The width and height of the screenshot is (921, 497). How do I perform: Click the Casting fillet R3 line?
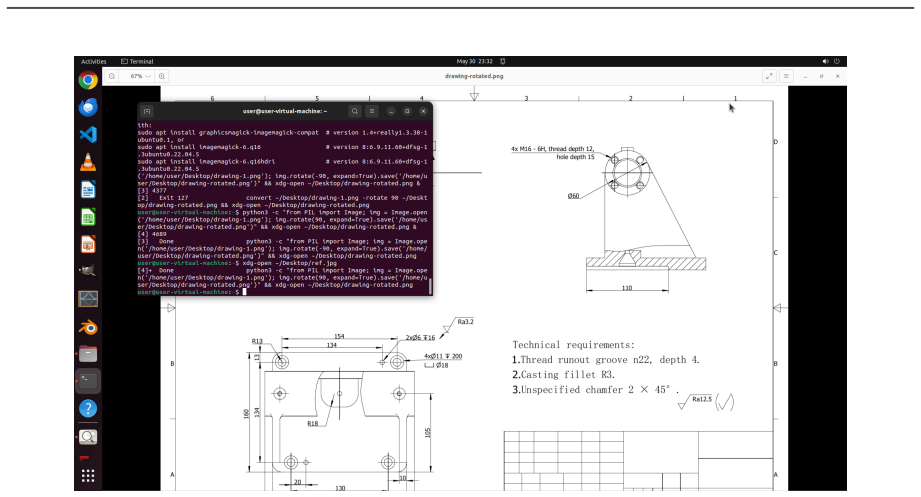pos(563,375)
